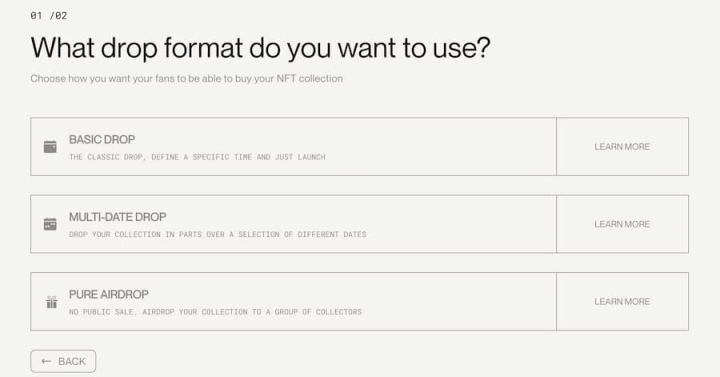This screenshot has height=377, width=720.
Task: Click 'Drop your collection in parts' description
Action: point(218,235)
